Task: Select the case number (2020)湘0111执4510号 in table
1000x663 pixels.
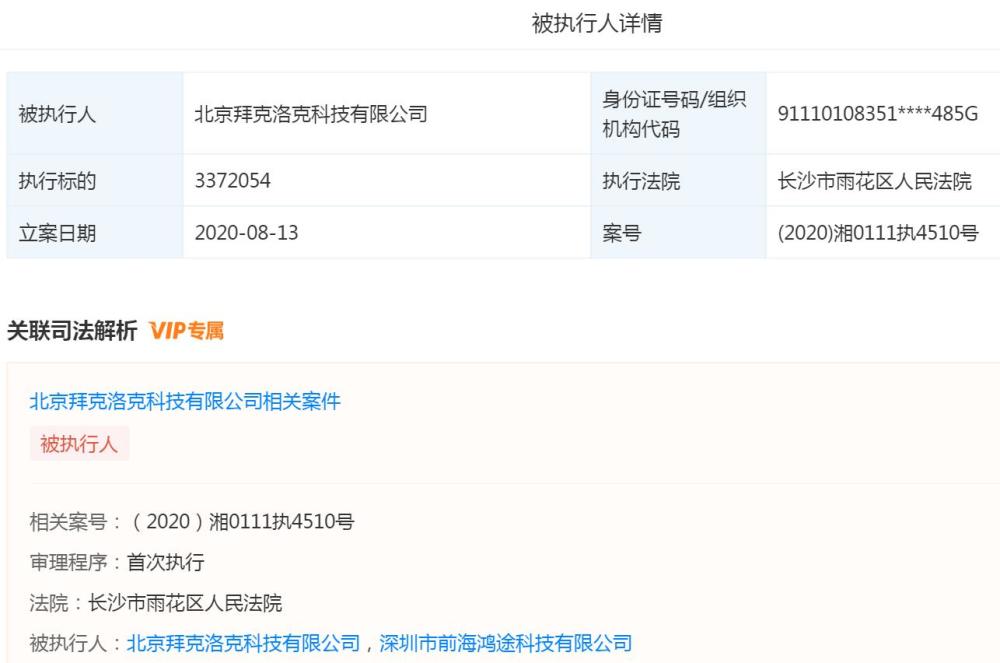Action: tap(878, 233)
